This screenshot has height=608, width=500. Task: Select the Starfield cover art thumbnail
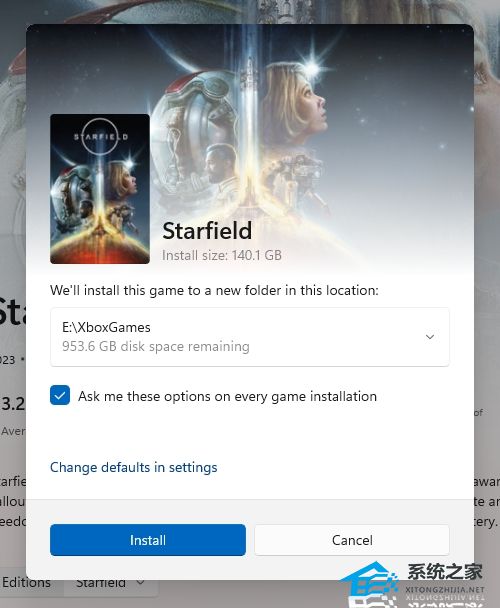(x=100, y=189)
